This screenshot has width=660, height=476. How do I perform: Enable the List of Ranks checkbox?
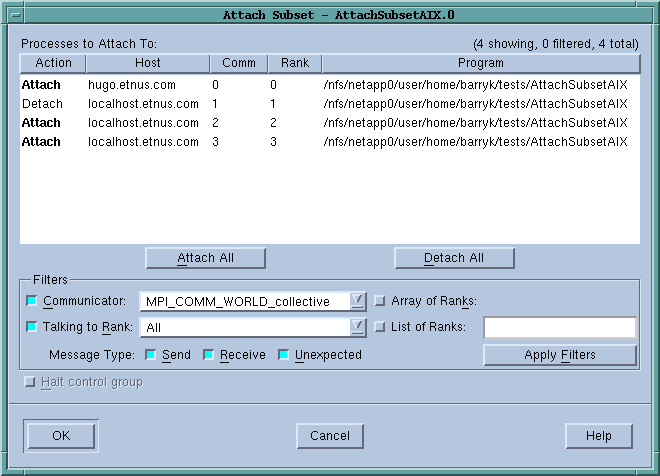click(380, 327)
